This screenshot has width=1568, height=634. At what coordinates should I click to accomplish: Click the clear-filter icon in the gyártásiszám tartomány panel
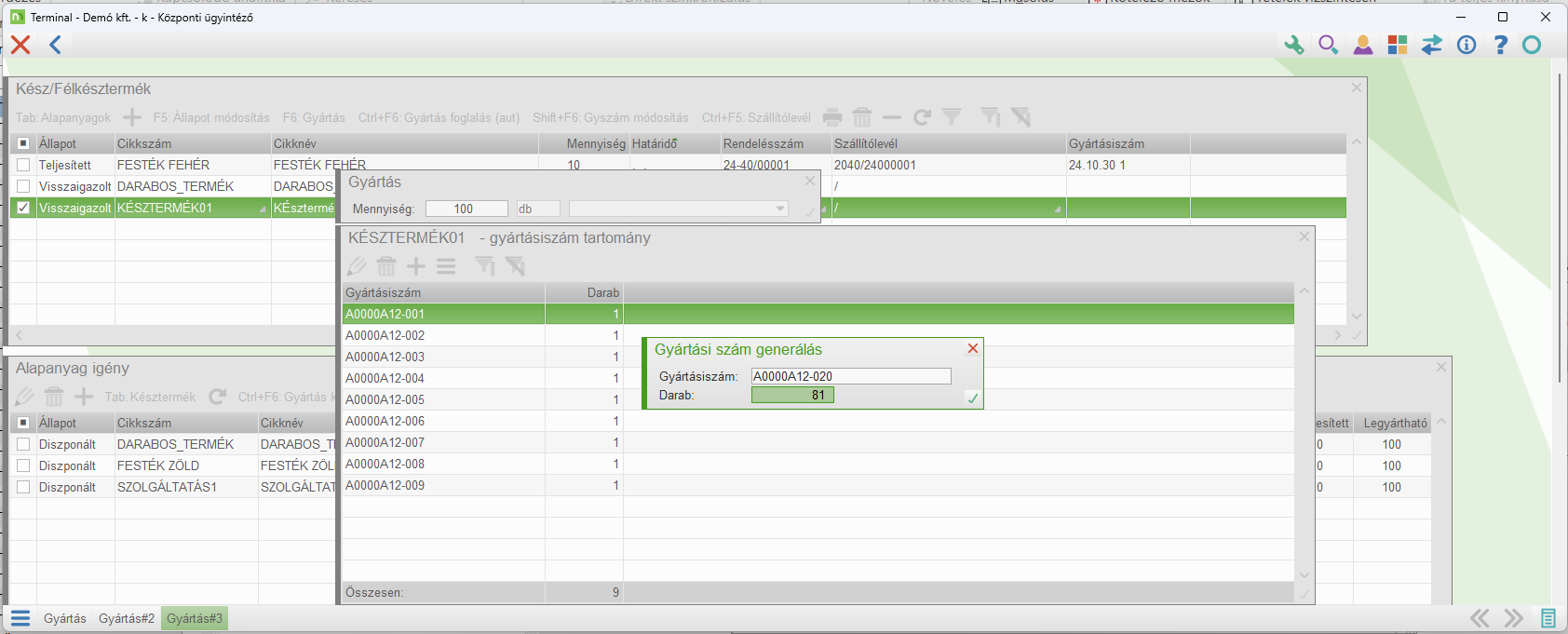pos(515,266)
